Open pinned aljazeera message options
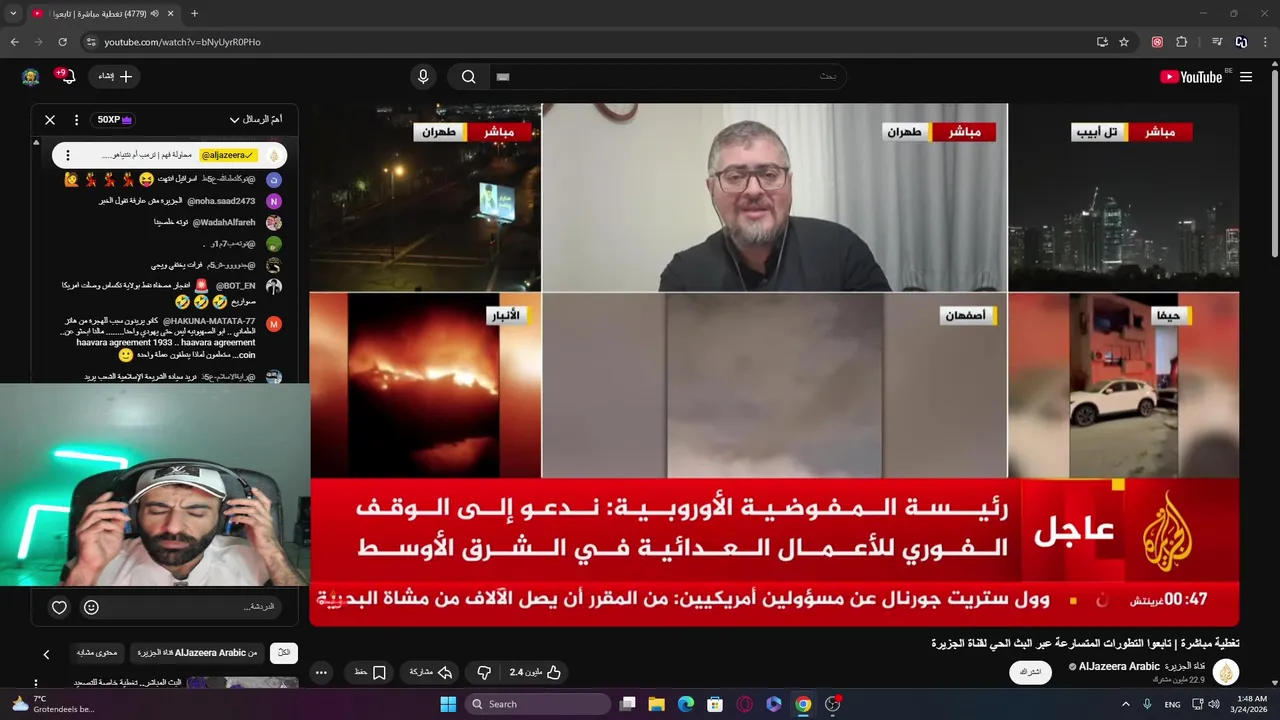The image size is (1280, 720). click(x=68, y=155)
